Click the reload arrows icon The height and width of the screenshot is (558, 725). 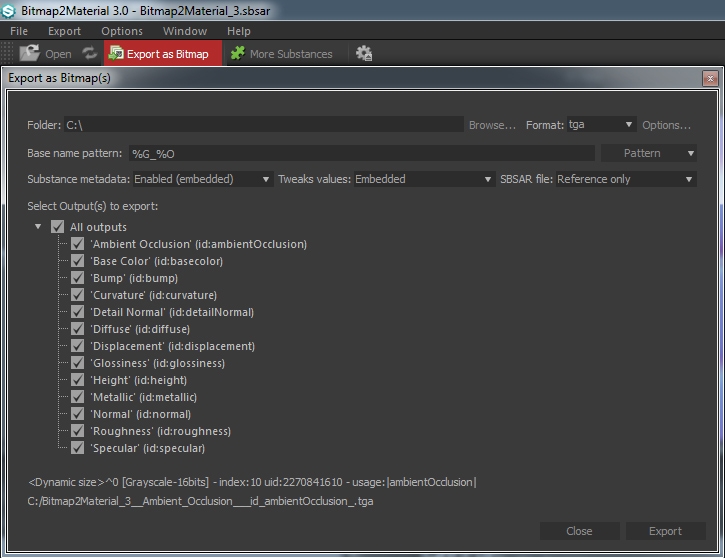(x=89, y=53)
